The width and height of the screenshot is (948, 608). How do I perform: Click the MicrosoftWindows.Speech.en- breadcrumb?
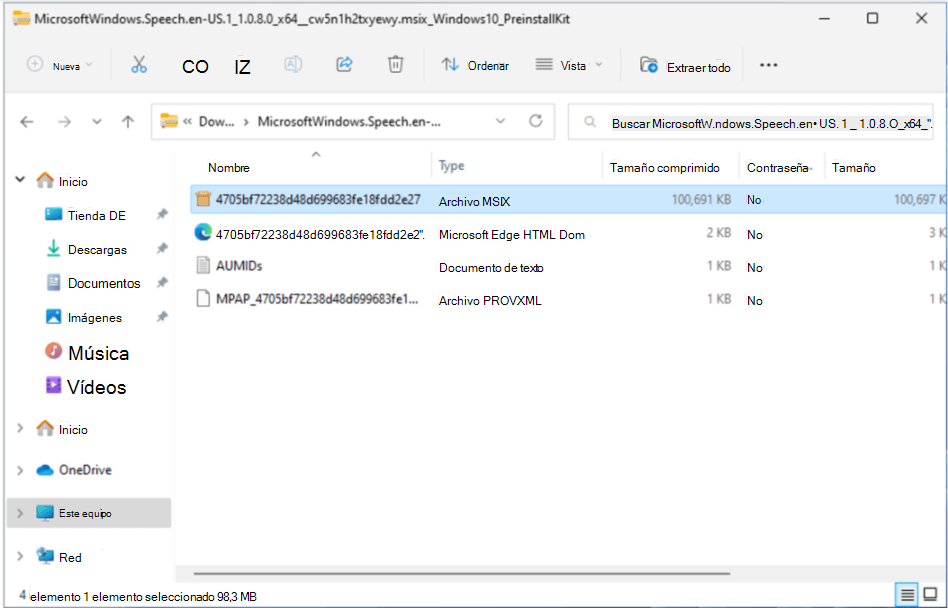[x=349, y=121]
